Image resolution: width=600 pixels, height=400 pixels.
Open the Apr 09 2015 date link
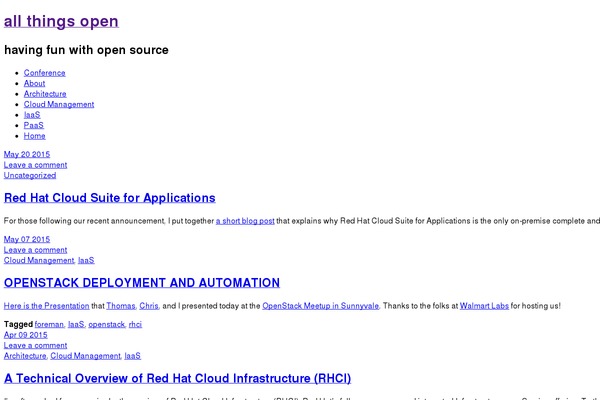[x=26, y=335]
